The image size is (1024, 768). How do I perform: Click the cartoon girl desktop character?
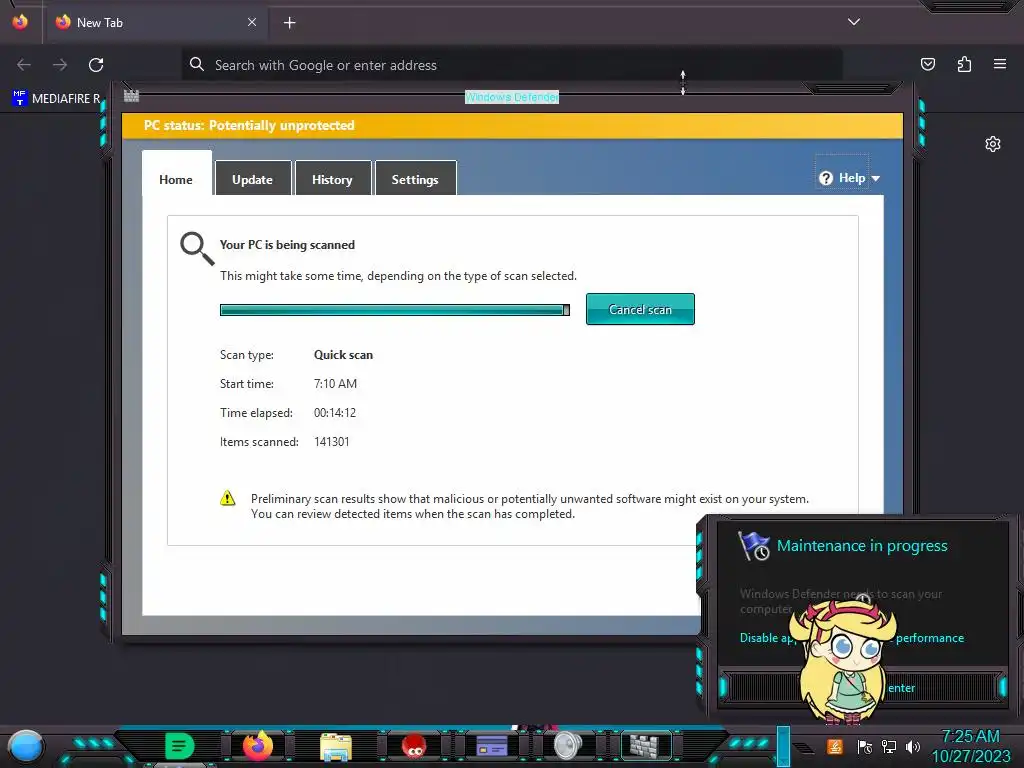point(844,660)
